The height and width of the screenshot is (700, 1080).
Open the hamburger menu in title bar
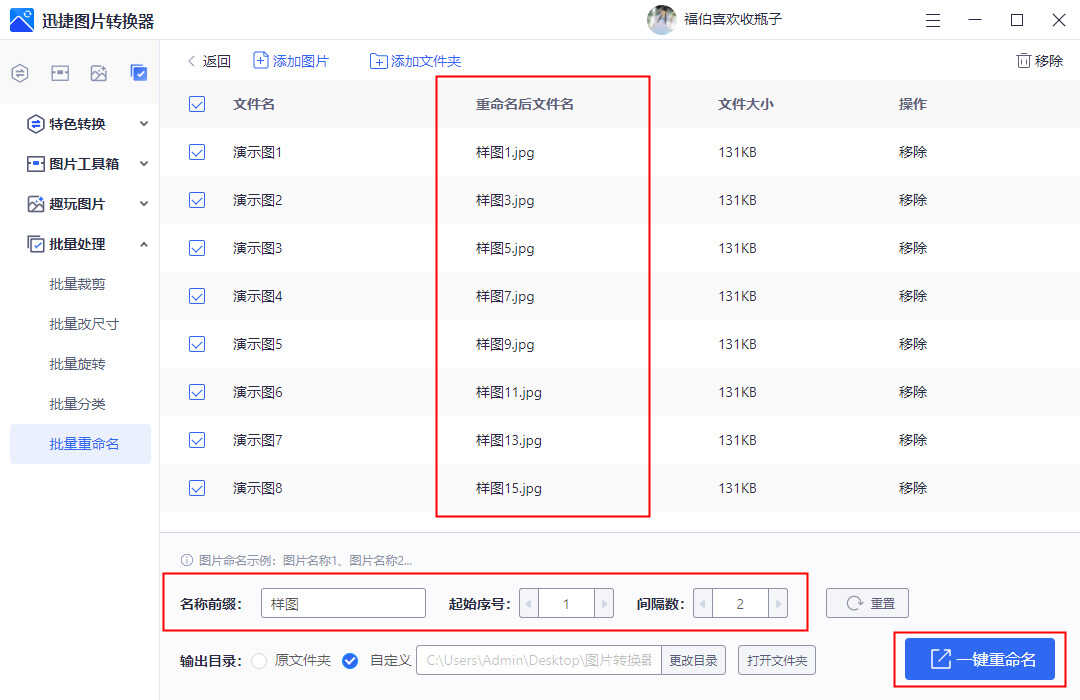click(933, 21)
